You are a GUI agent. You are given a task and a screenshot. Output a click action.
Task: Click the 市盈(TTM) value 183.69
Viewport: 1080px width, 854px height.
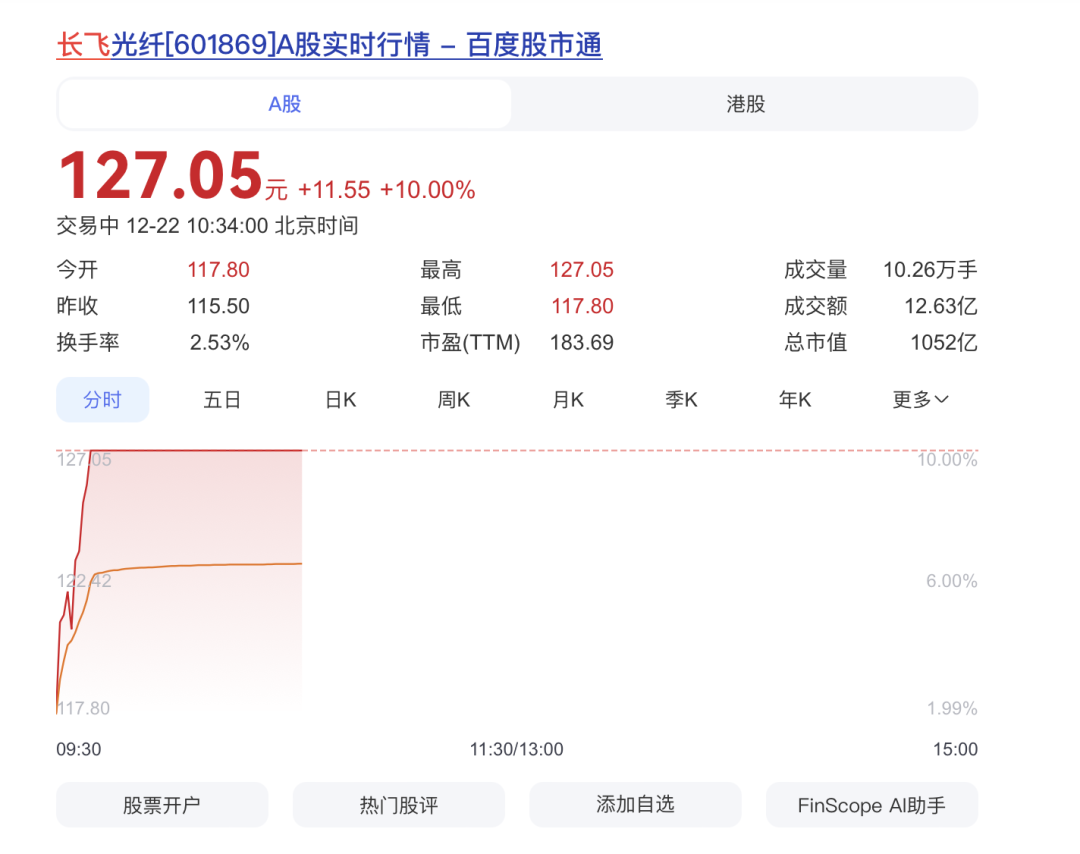581,343
